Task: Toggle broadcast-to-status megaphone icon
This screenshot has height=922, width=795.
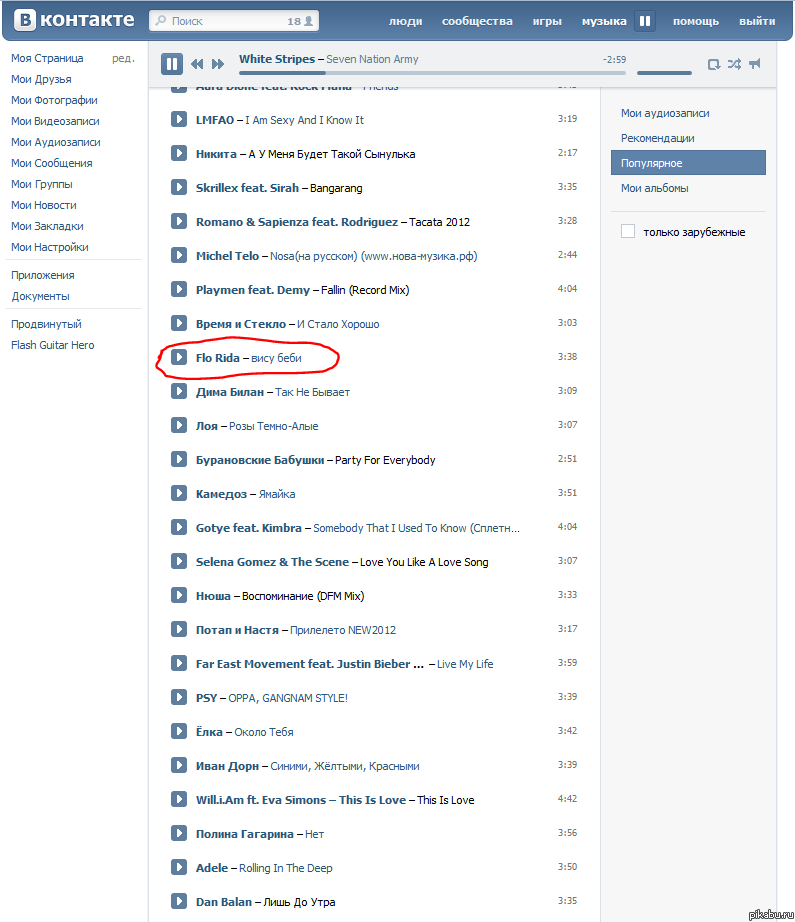Action: 755,64
